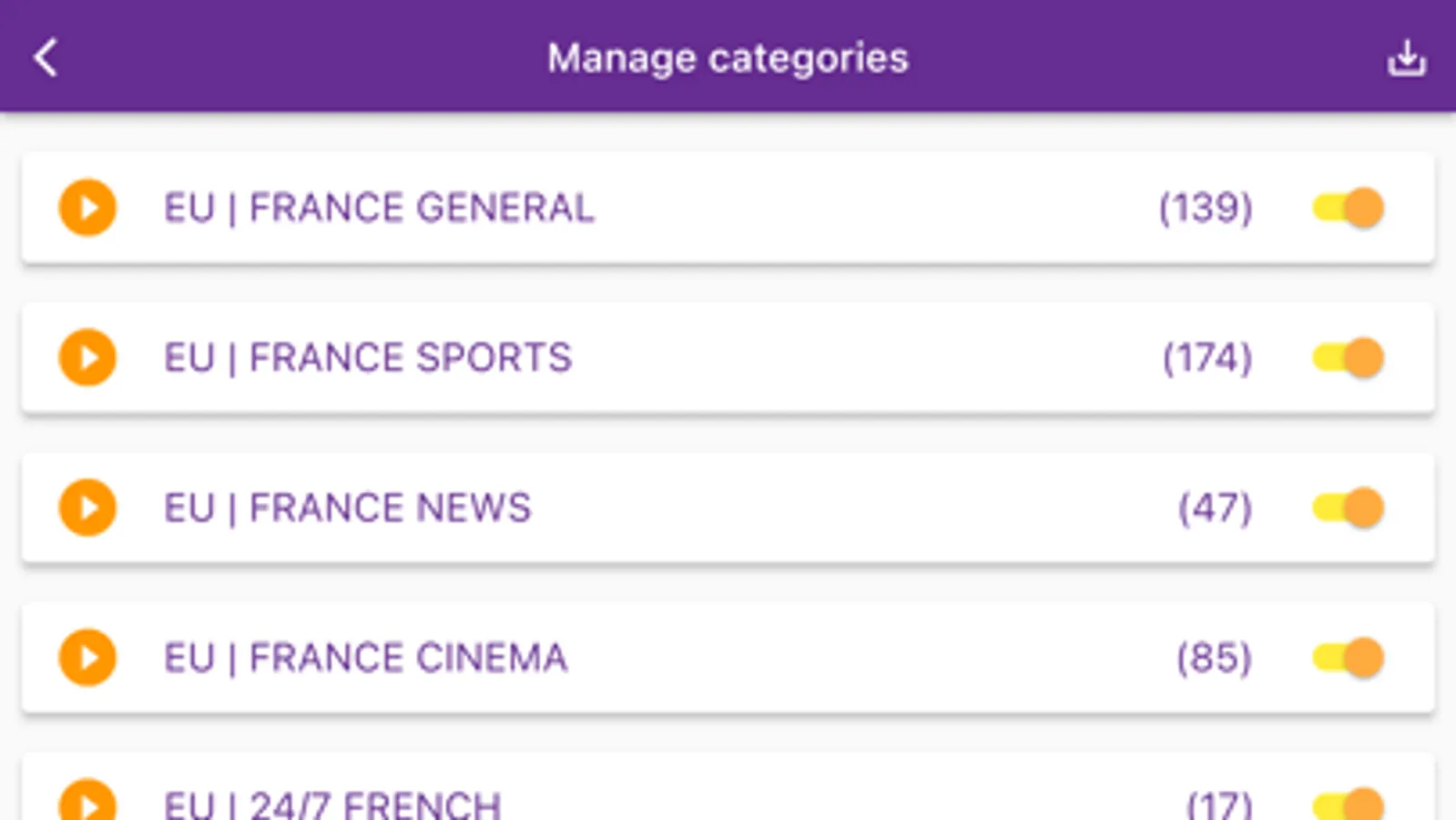This screenshot has height=820, width=1456.
Task: Click the Manage categories title
Action: (728, 58)
